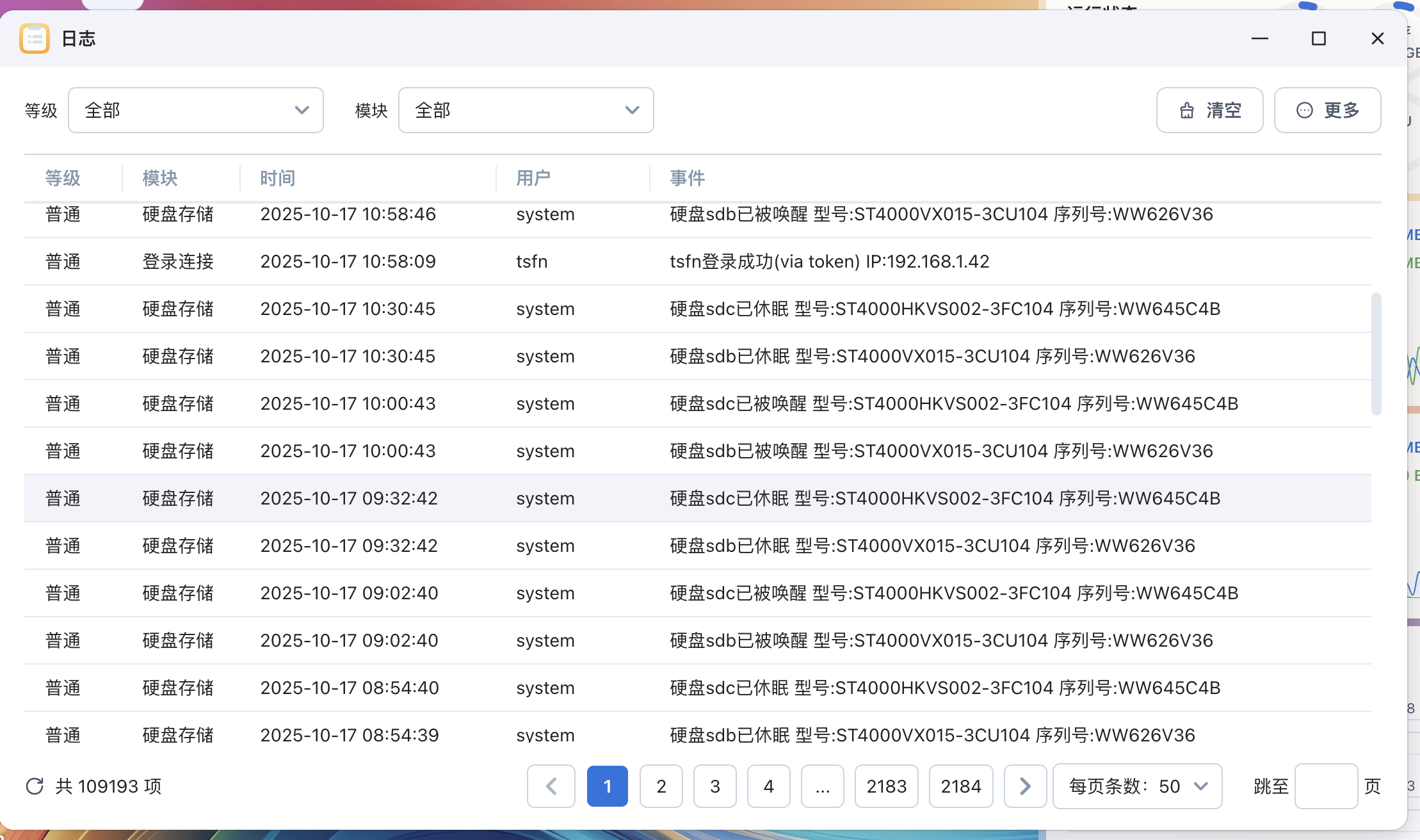This screenshot has height=840, width=1420.
Task: Expand the 模块 module filter dropdown
Action: (x=526, y=110)
